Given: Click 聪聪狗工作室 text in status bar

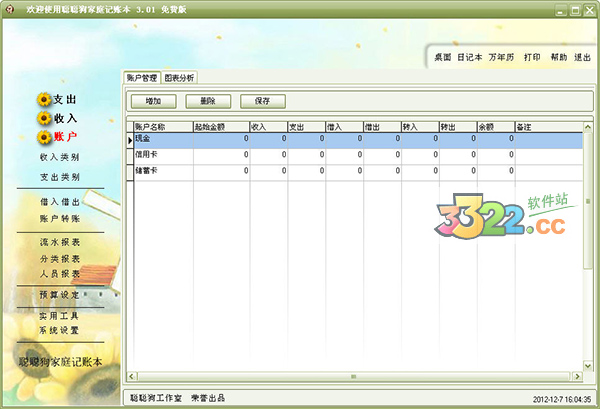Looking at the screenshot, I should 156,398.
